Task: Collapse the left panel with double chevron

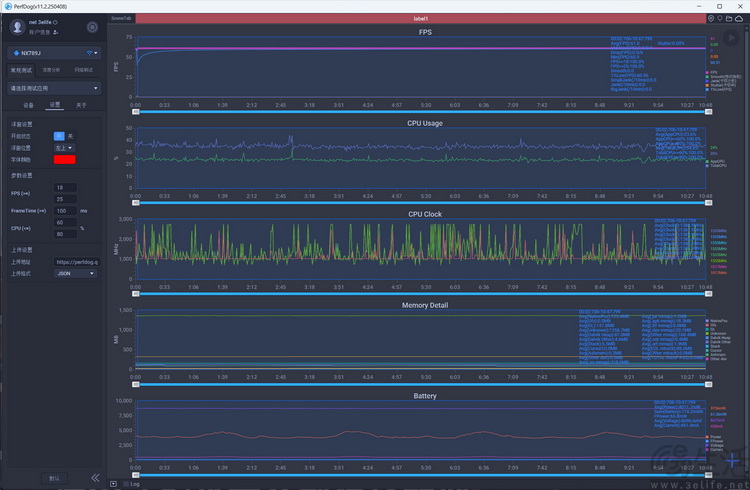Action: click(x=95, y=478)
